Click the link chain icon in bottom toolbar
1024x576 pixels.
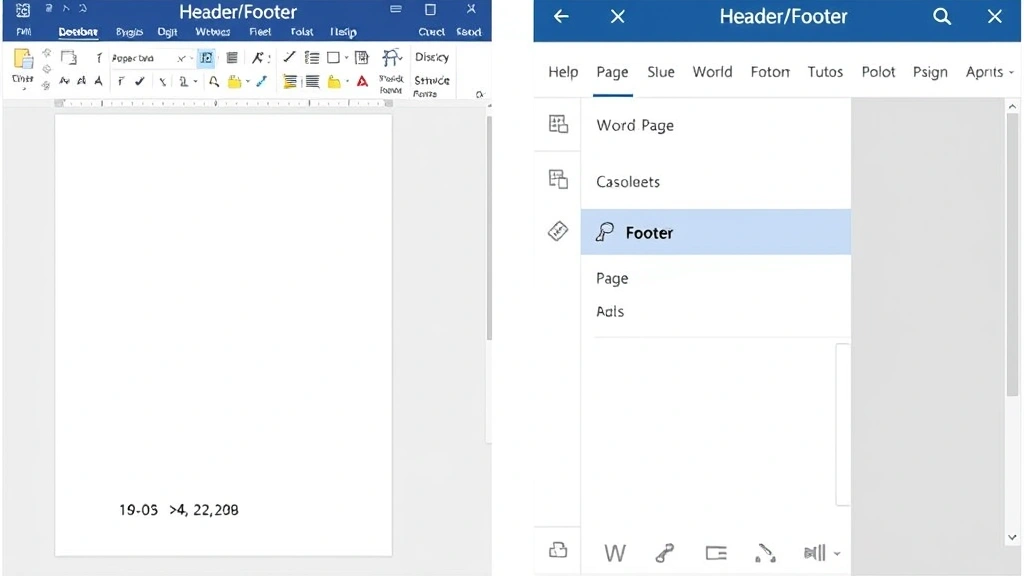coord(664,553)
